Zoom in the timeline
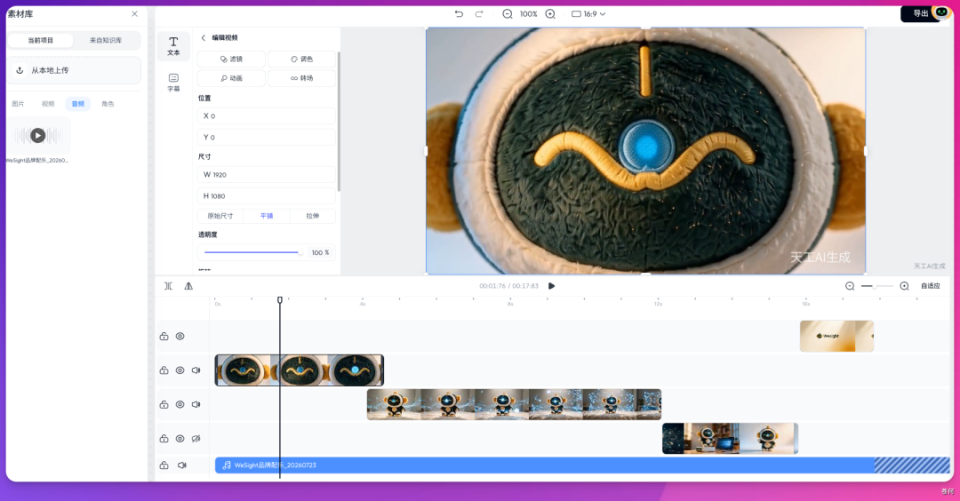 coord(904,286)
